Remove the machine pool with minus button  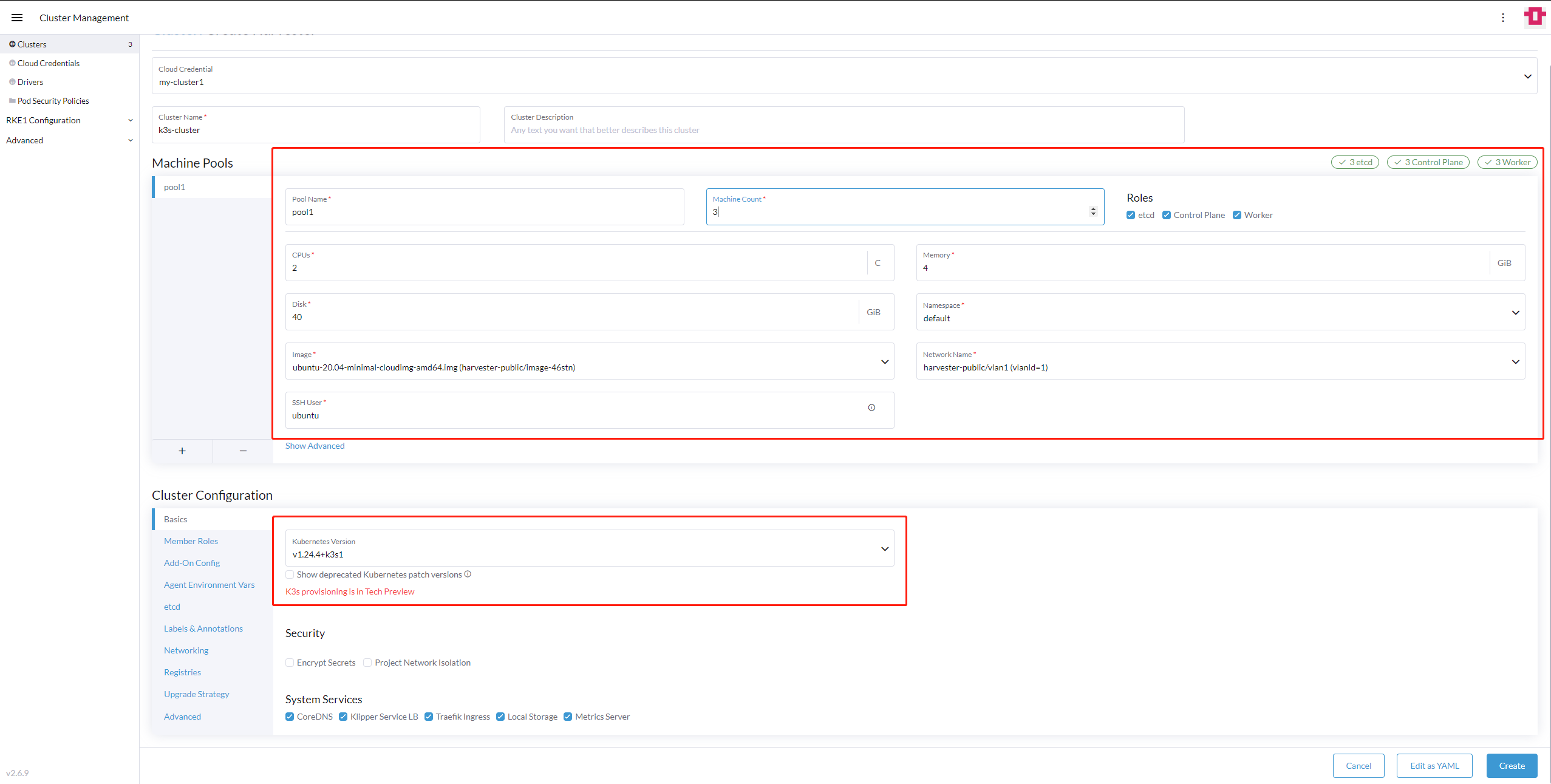coord(243,451)
